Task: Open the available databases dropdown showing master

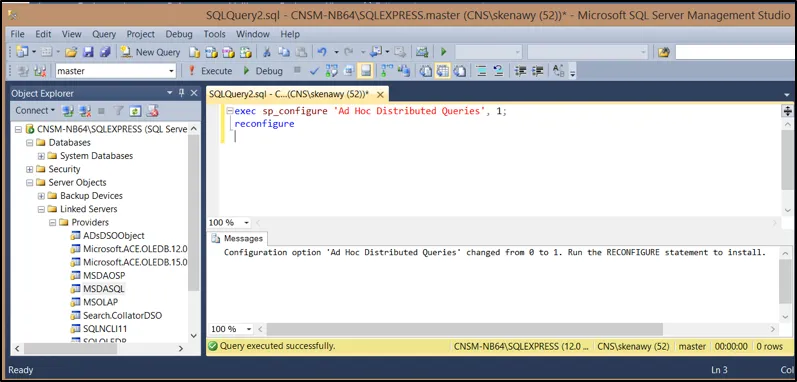Action: pos(116,71)
